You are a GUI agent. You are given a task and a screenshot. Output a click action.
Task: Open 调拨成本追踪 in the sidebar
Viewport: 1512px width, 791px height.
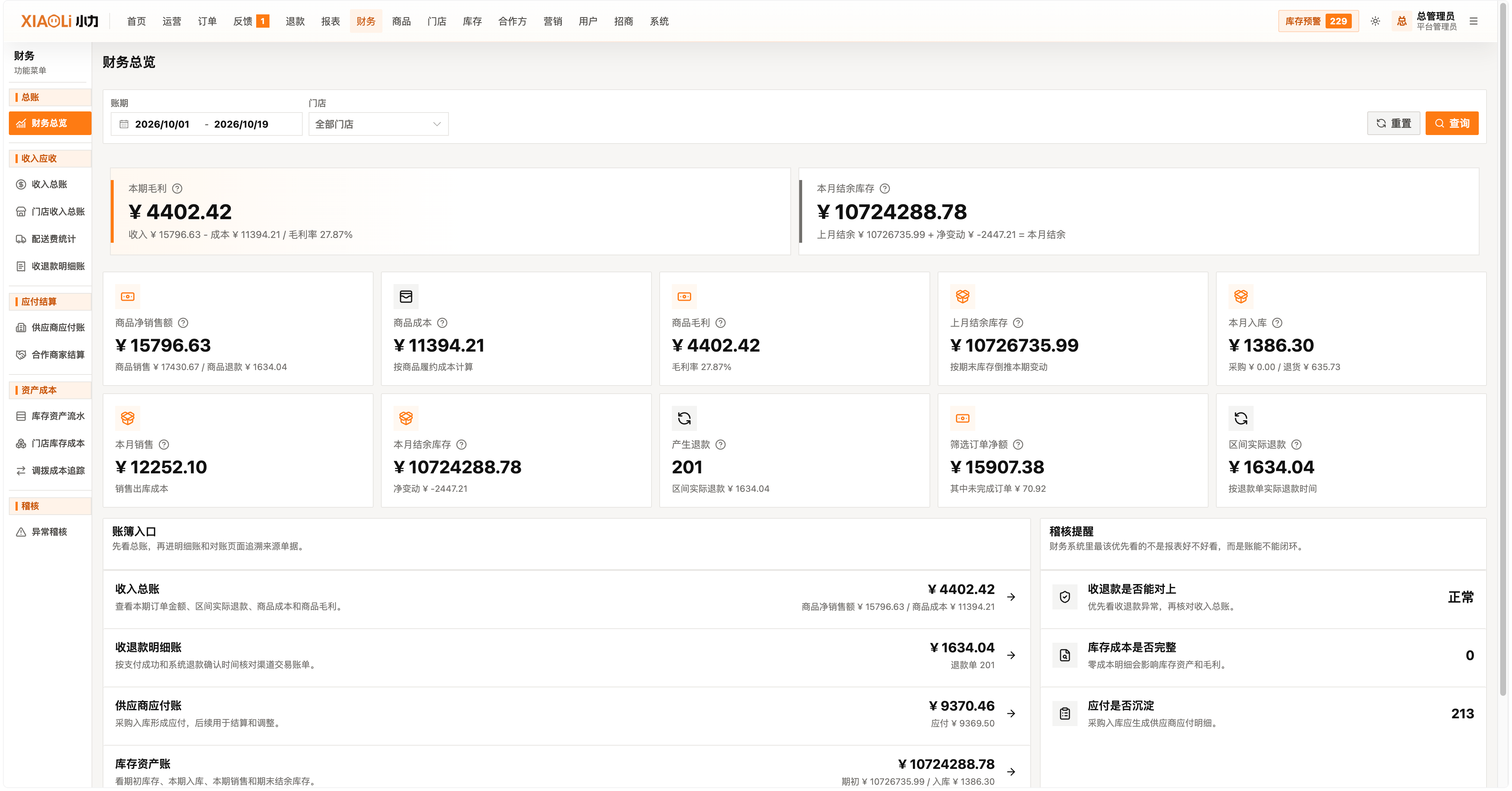click(51, 471)
